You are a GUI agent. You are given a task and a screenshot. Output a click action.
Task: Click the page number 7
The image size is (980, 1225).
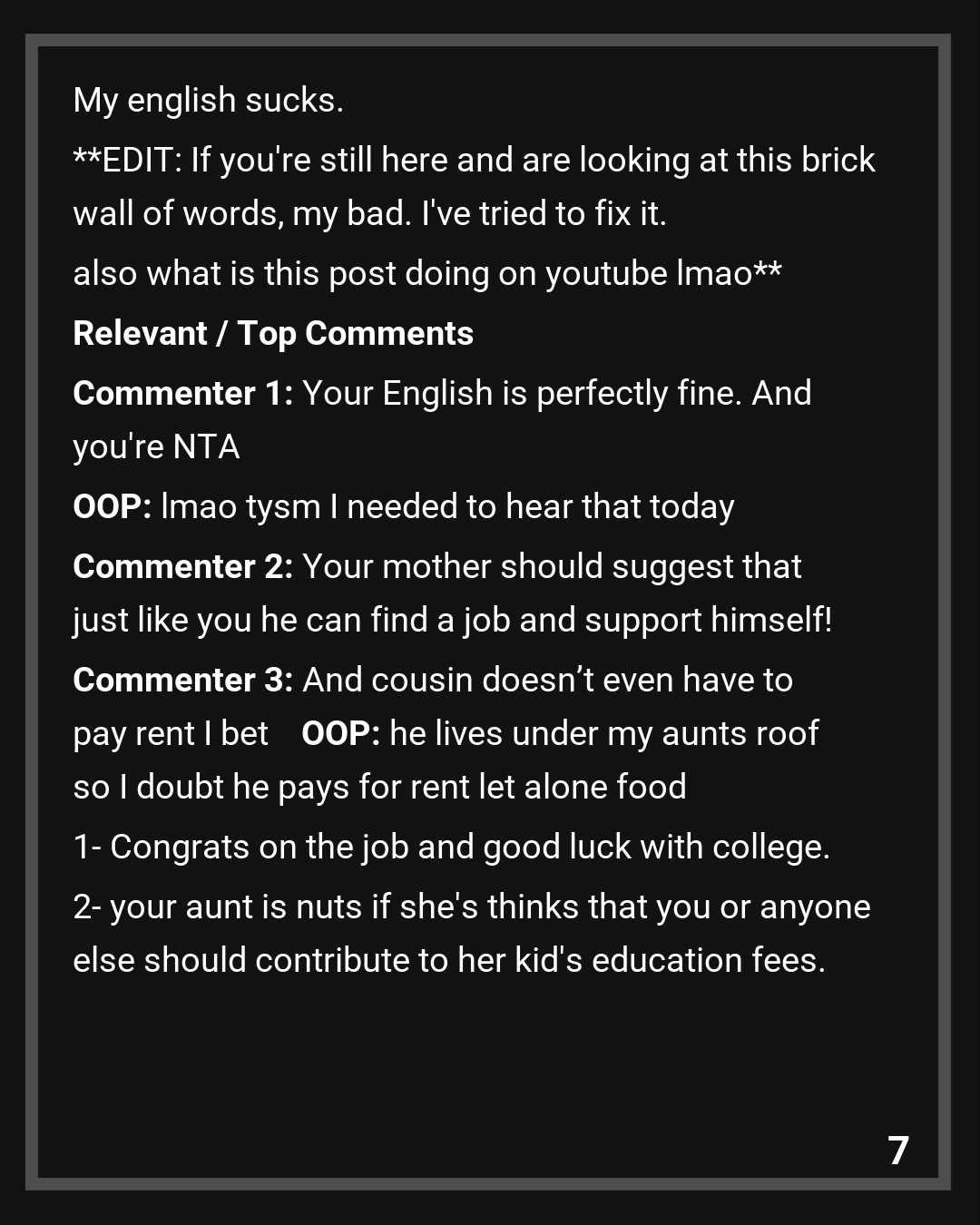click(x=897, y=1151)
